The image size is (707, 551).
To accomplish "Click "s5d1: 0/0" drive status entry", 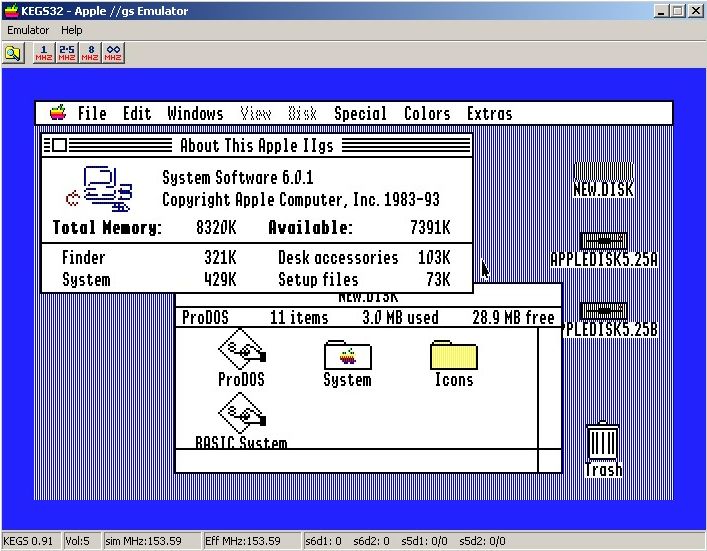I will coord(424,541).
